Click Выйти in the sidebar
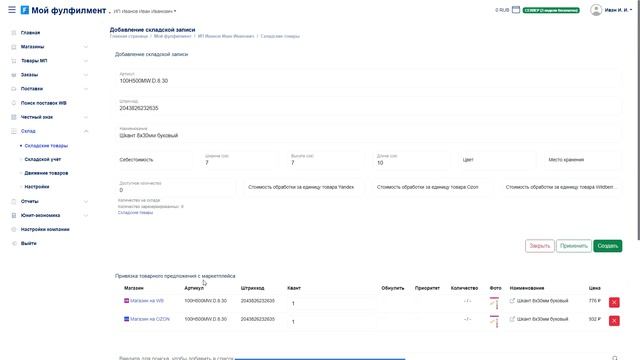This screenshot has width=640, height=360. point(29,243)
